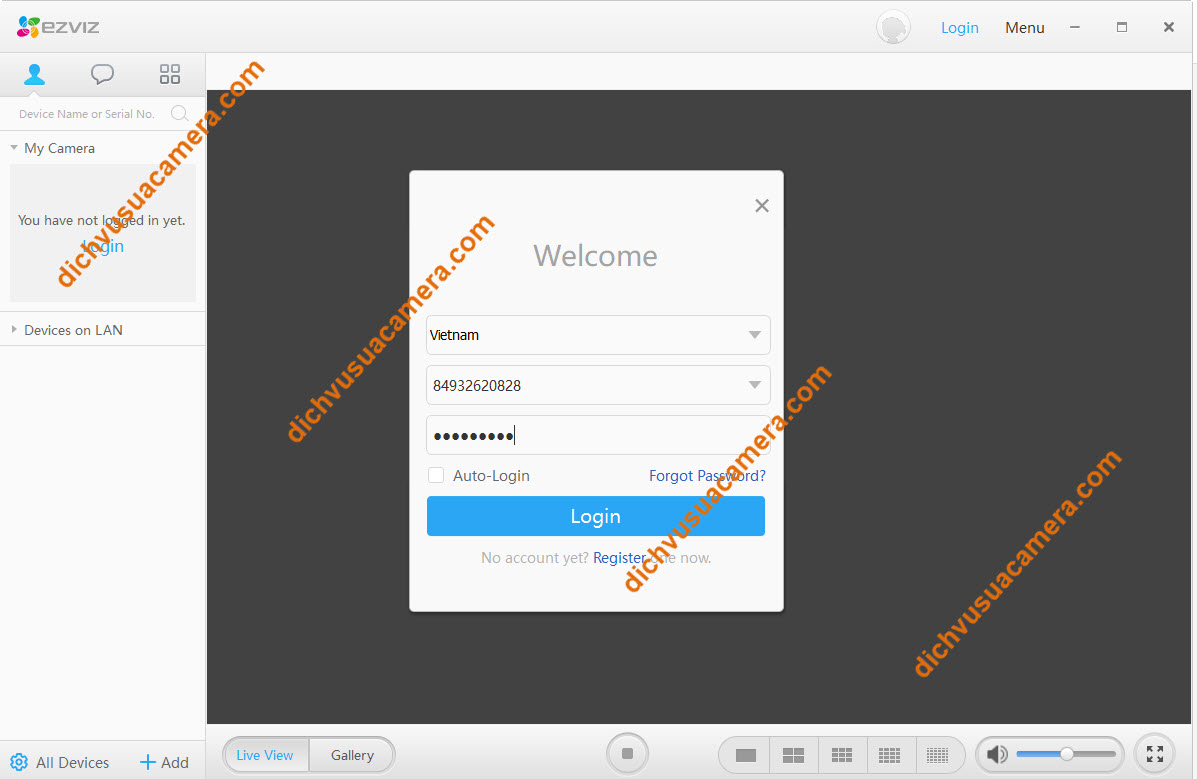This screenshot has height=779, width=1197.
Task: Enable the Auto-Login checkbox
Action: point(436,476)
